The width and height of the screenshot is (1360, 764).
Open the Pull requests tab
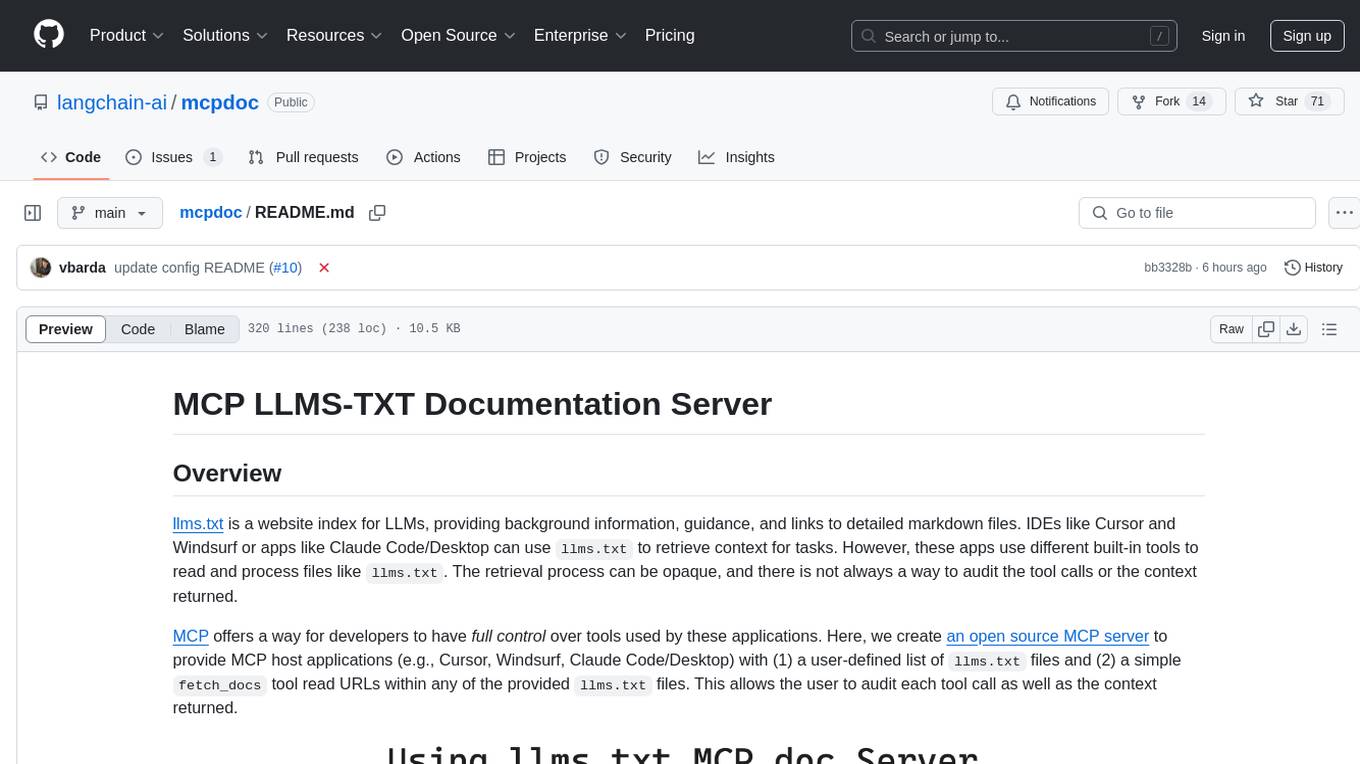(303, 157)
